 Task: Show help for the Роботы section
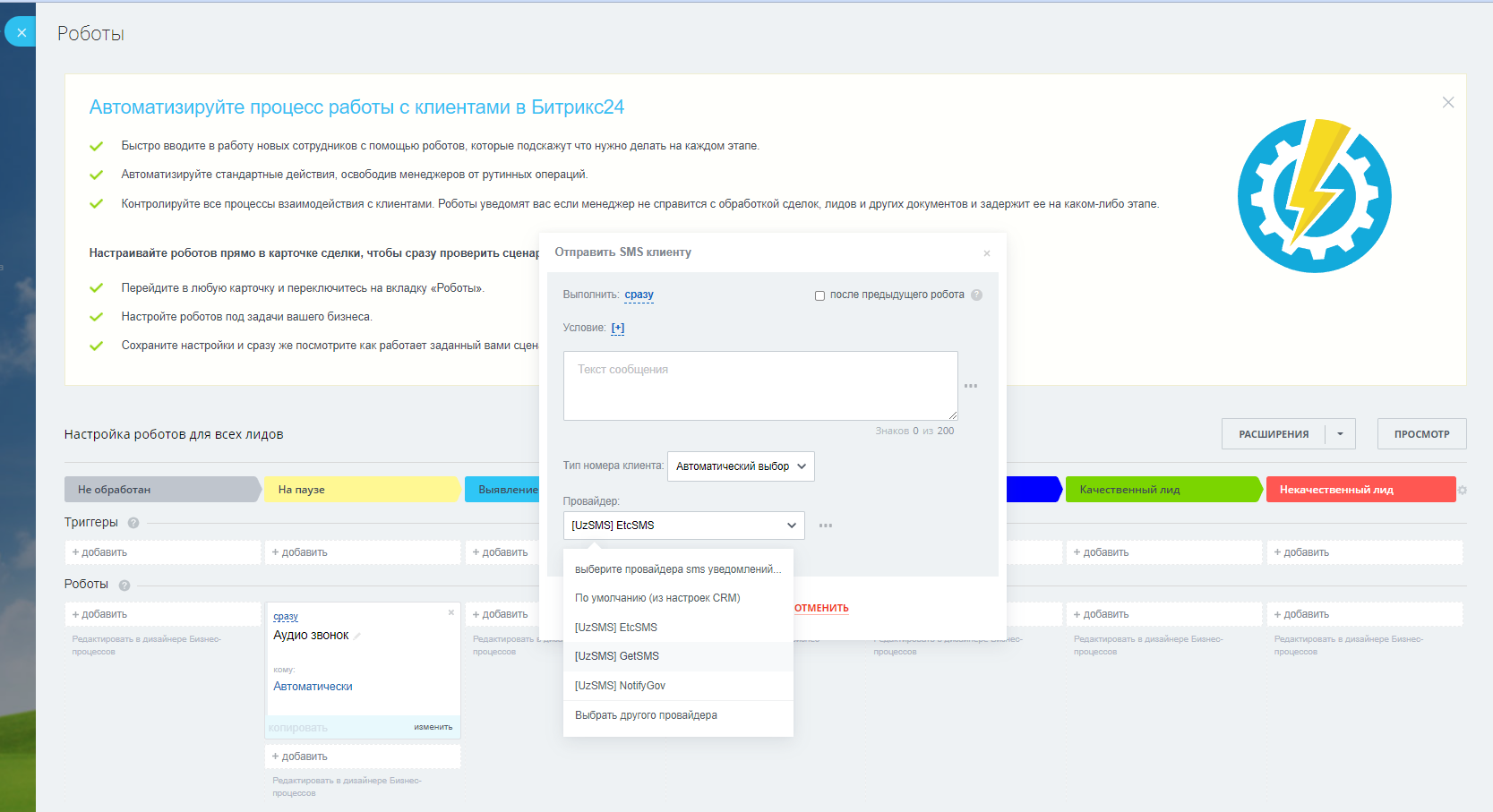click(x=124, y=585)
